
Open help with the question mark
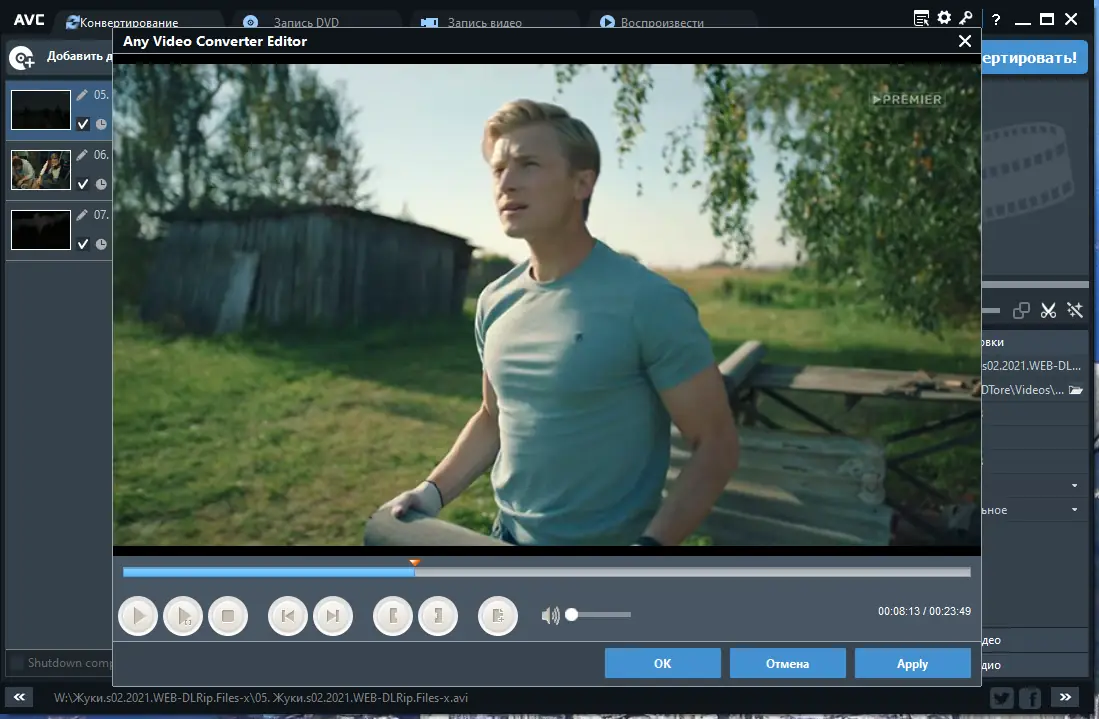coord(996,20)
